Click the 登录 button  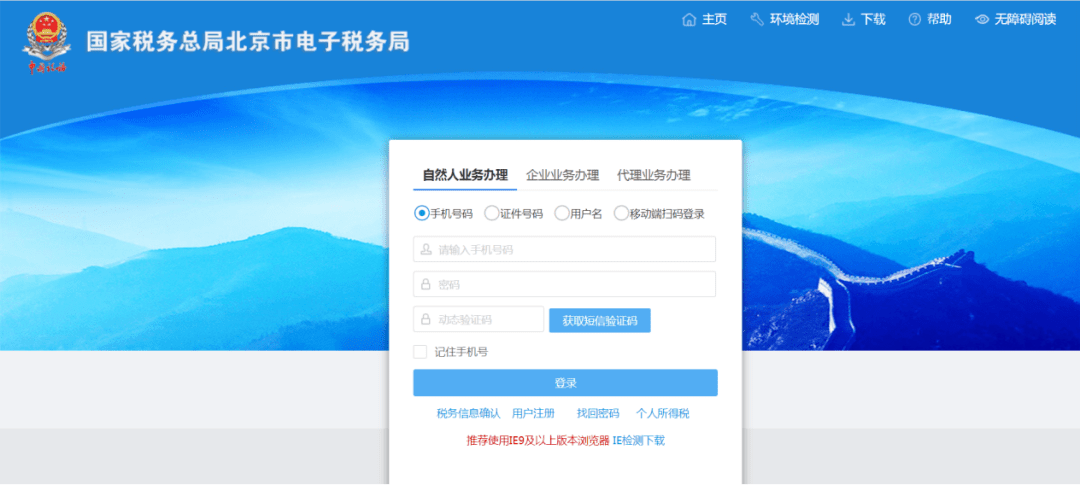565,383
